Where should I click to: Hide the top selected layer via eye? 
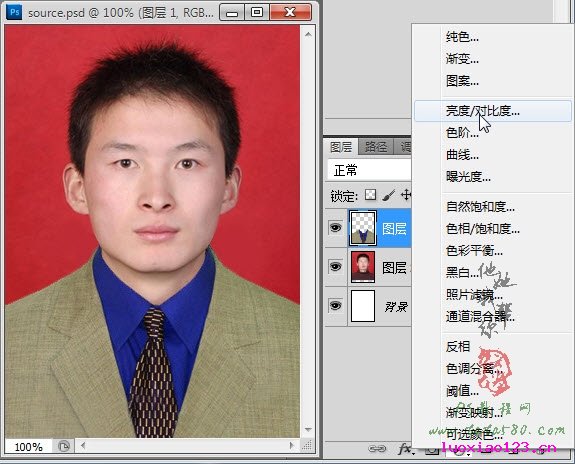[335, 228]
